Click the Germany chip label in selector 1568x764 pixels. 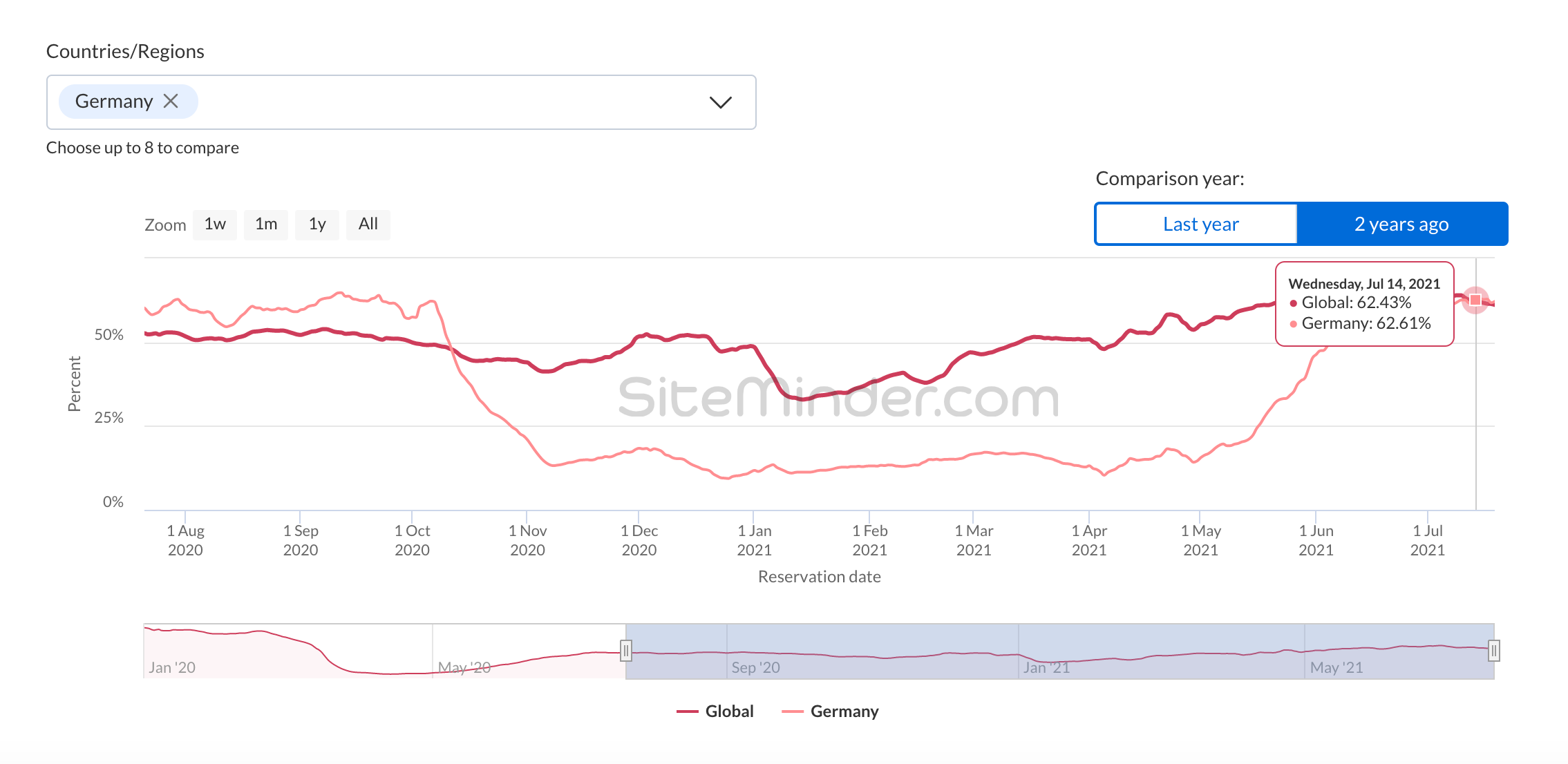pos(114,102)
